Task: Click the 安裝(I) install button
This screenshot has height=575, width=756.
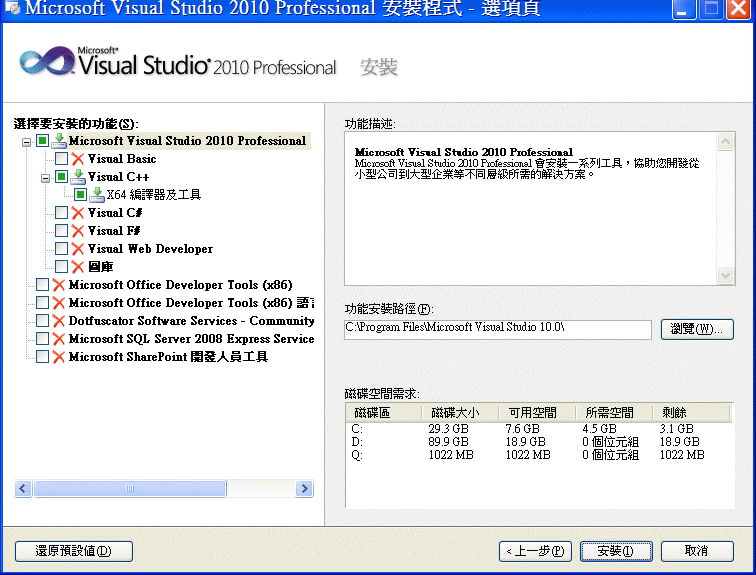Action: (x=616, y=551)
